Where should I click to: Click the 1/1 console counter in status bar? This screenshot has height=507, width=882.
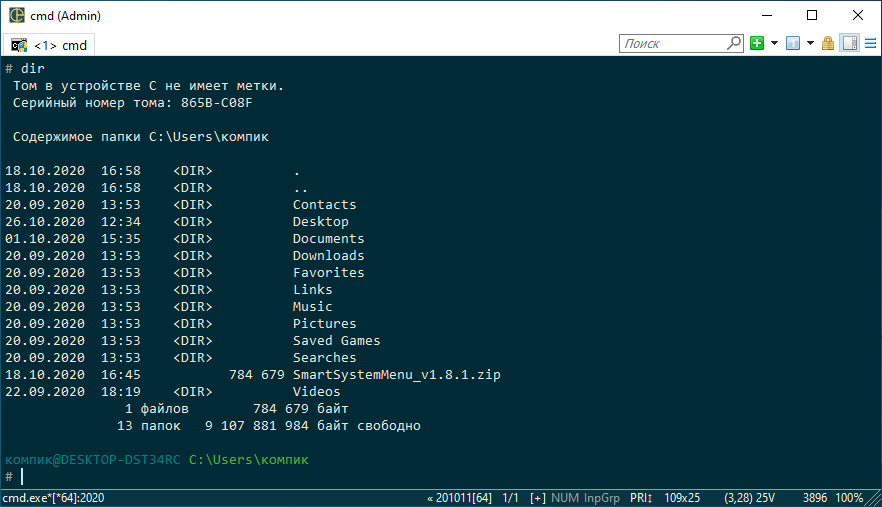pos(510,498)
